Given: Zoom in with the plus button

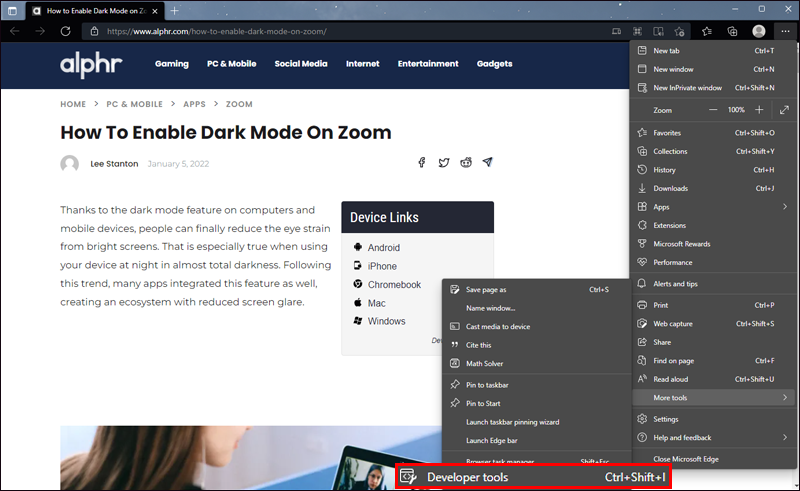Looking at the screenshot, I should pyautogui.click(x=759, y=110).
